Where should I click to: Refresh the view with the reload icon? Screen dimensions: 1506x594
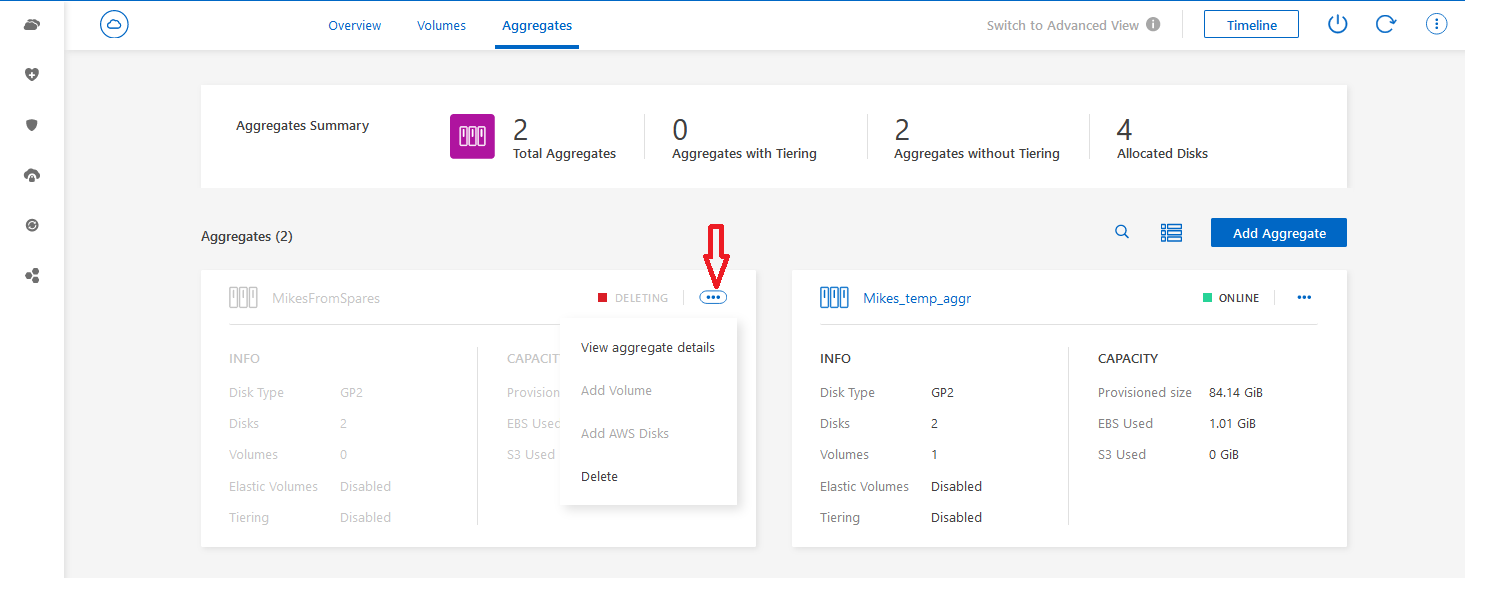[1386, 23]
